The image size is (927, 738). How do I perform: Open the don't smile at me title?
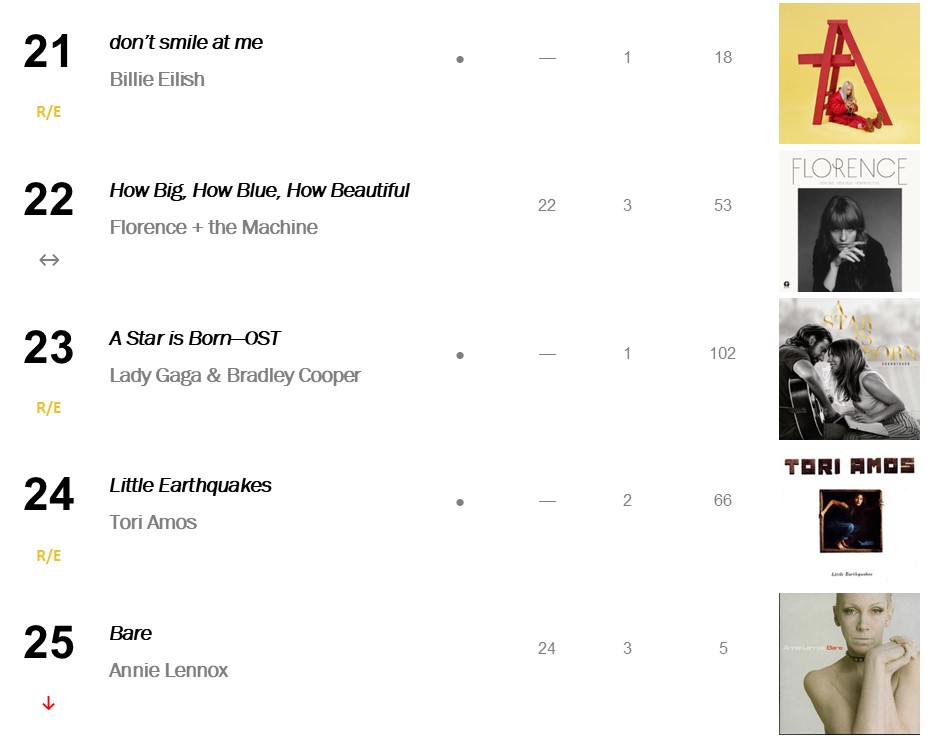(x=186, y=43)
